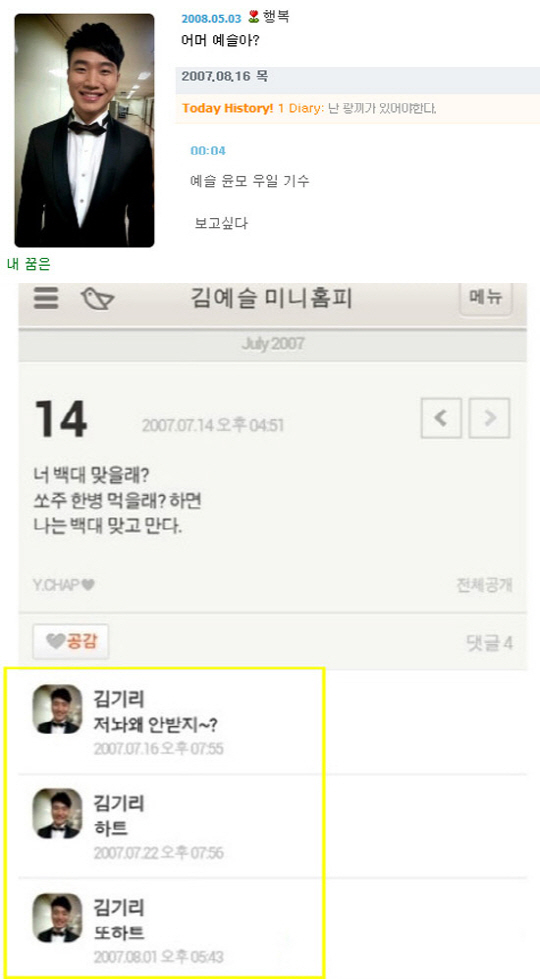Open the avatar on the 저놔왜 안받지 comment
The height and width of the screenshot is (979, 540).
57,709
